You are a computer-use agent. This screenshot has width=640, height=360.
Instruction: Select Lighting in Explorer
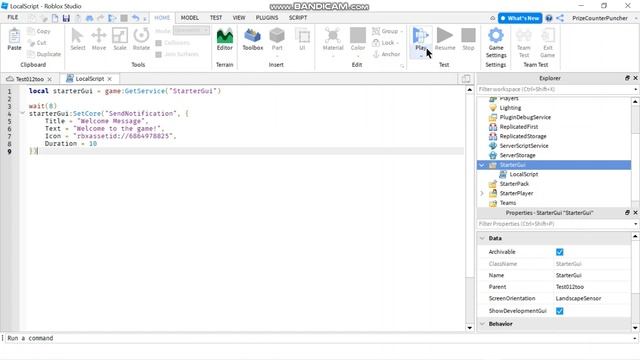(x=510, y=108)
